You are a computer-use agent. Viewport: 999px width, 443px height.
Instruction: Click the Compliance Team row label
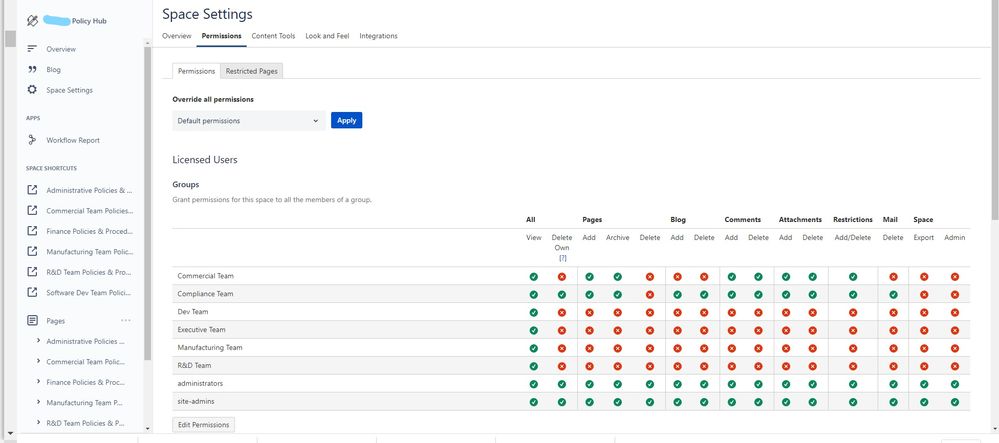(x=205, y=294)
